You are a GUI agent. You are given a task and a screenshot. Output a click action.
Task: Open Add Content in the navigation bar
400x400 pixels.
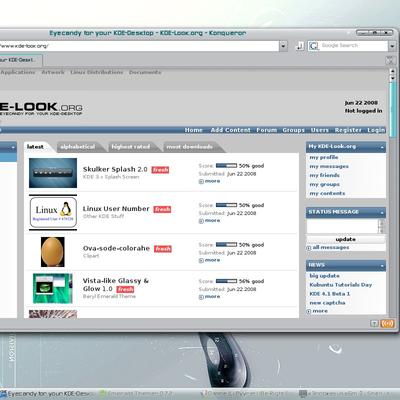(230, 130)
